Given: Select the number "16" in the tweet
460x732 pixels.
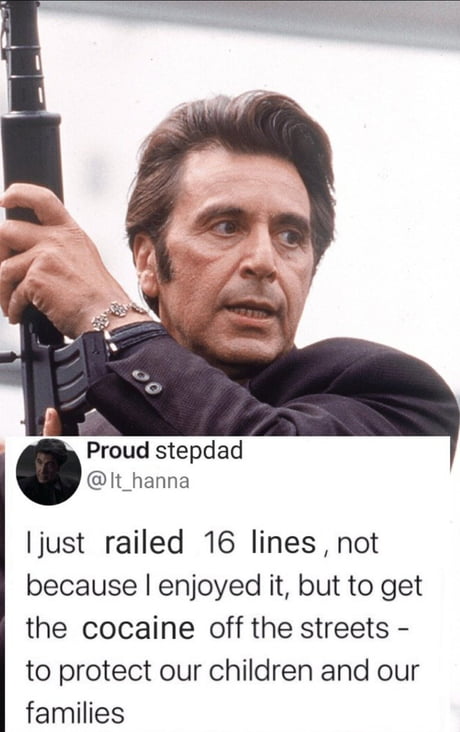Looking at the screenshot, I should [x=219, y=542].
